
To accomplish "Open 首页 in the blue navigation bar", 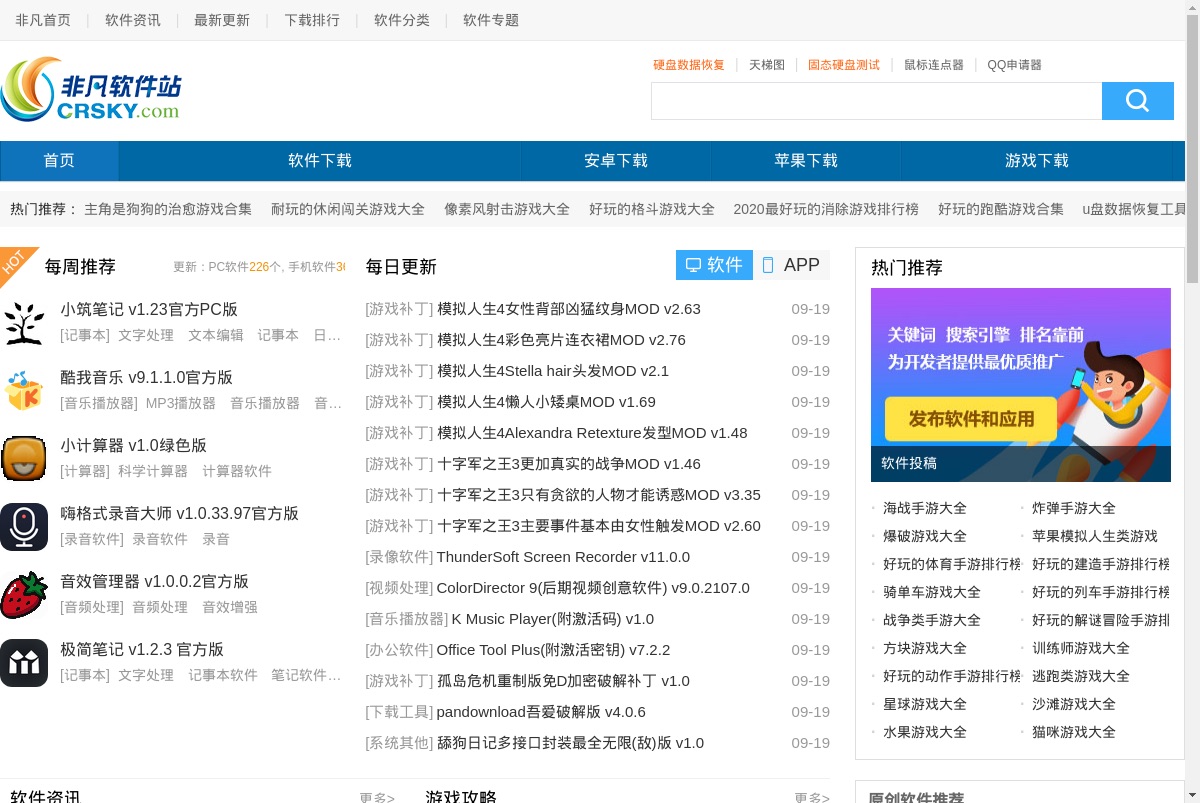I will [x=59, y=161].
